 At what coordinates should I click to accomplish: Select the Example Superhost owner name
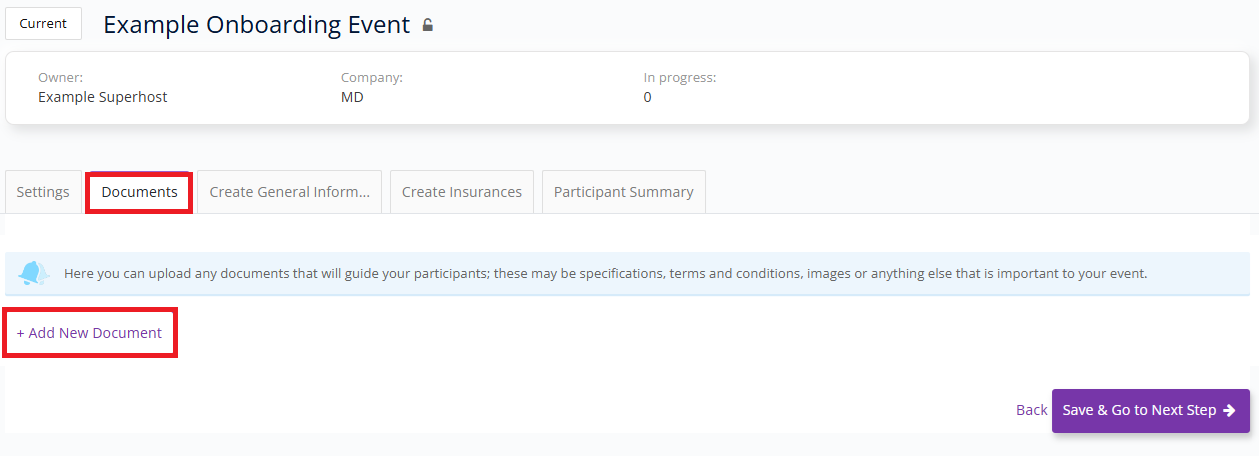(103, 97)
